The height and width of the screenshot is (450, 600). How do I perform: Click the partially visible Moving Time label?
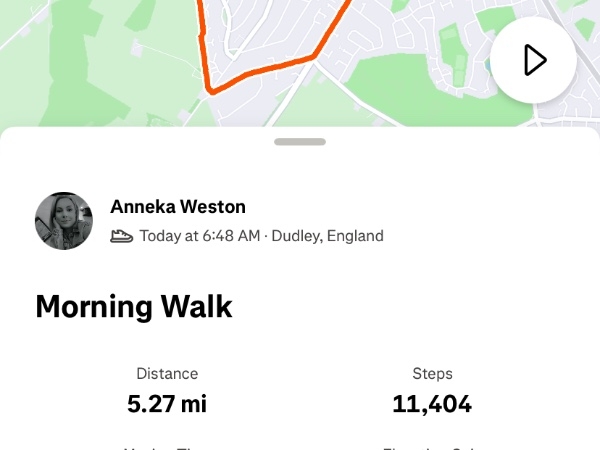click(x=167, y=446)
